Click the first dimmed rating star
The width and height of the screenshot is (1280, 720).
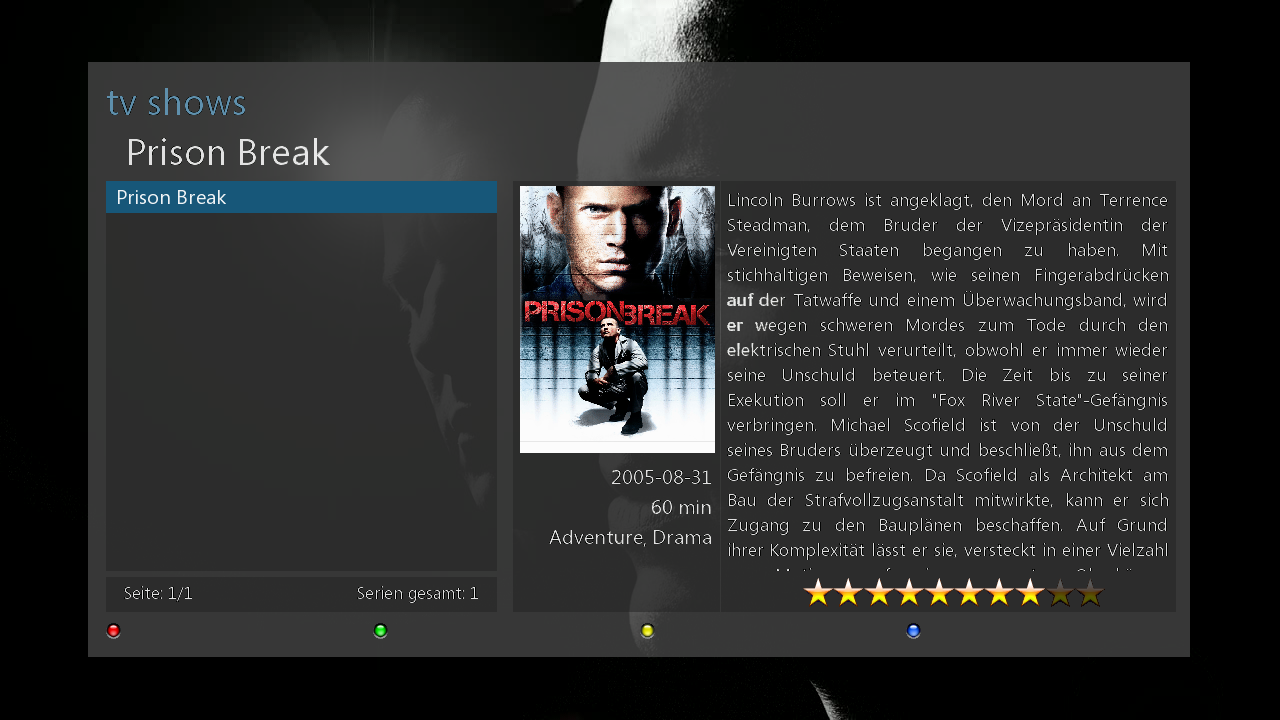[x=1060, y=593]
